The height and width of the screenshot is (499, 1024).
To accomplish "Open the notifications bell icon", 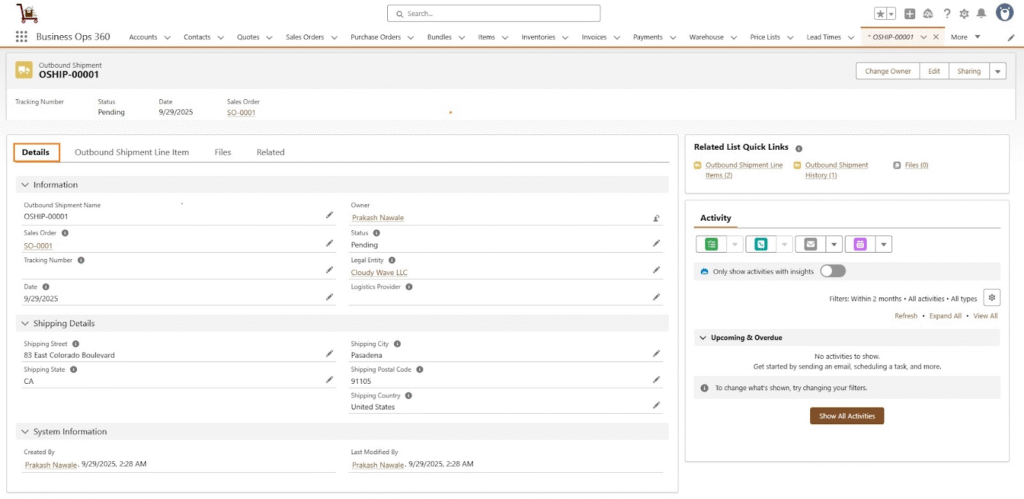I will 981,14.
